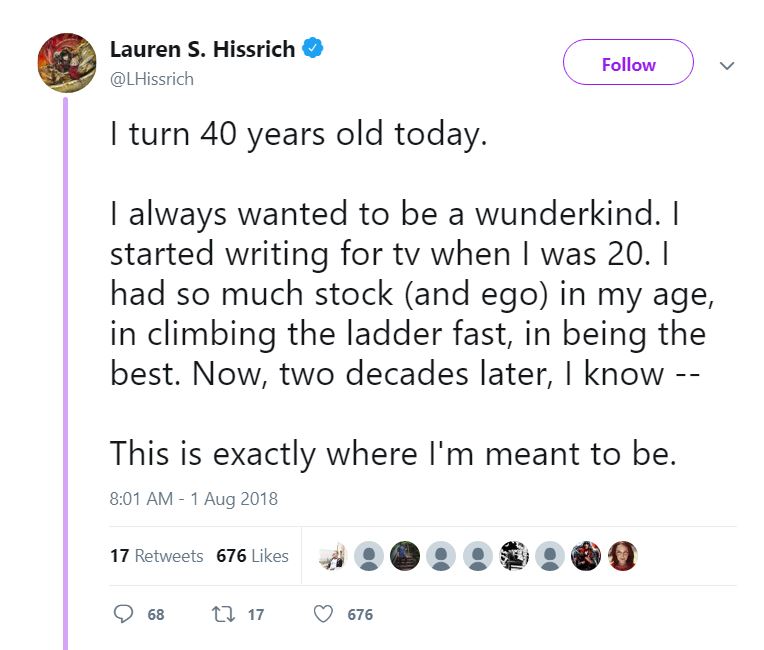Click the reply speech bubble icon
Image resolution: width=764 pixels, height=650 pixels.
[x=123, y=614]
